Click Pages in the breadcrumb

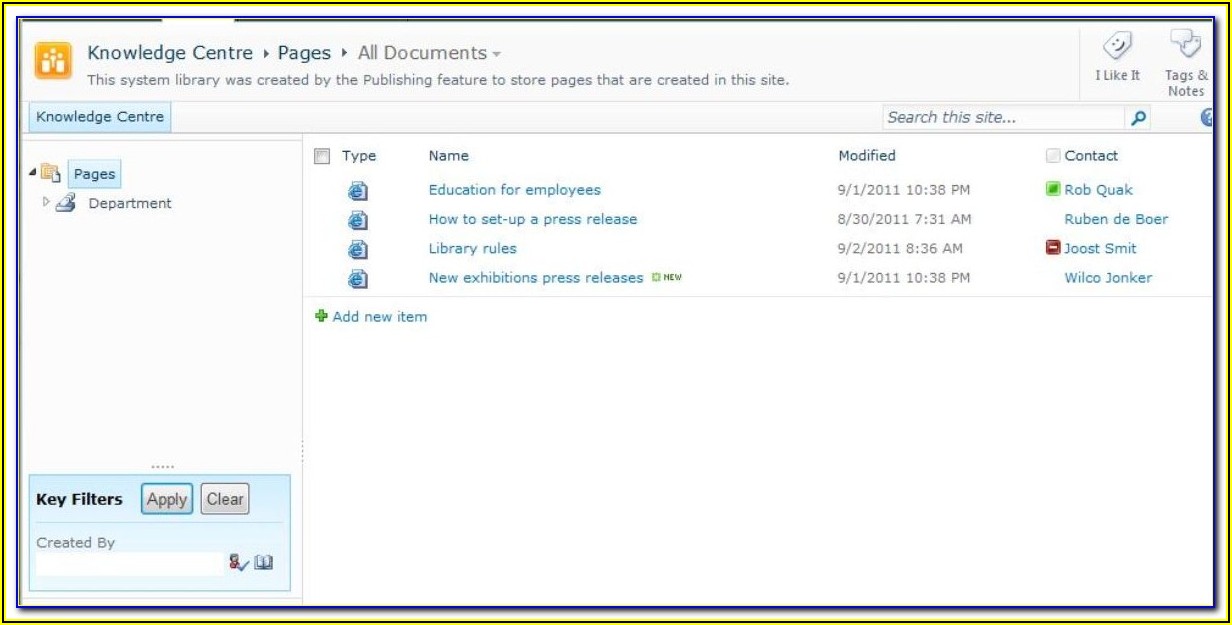(304, 53)
